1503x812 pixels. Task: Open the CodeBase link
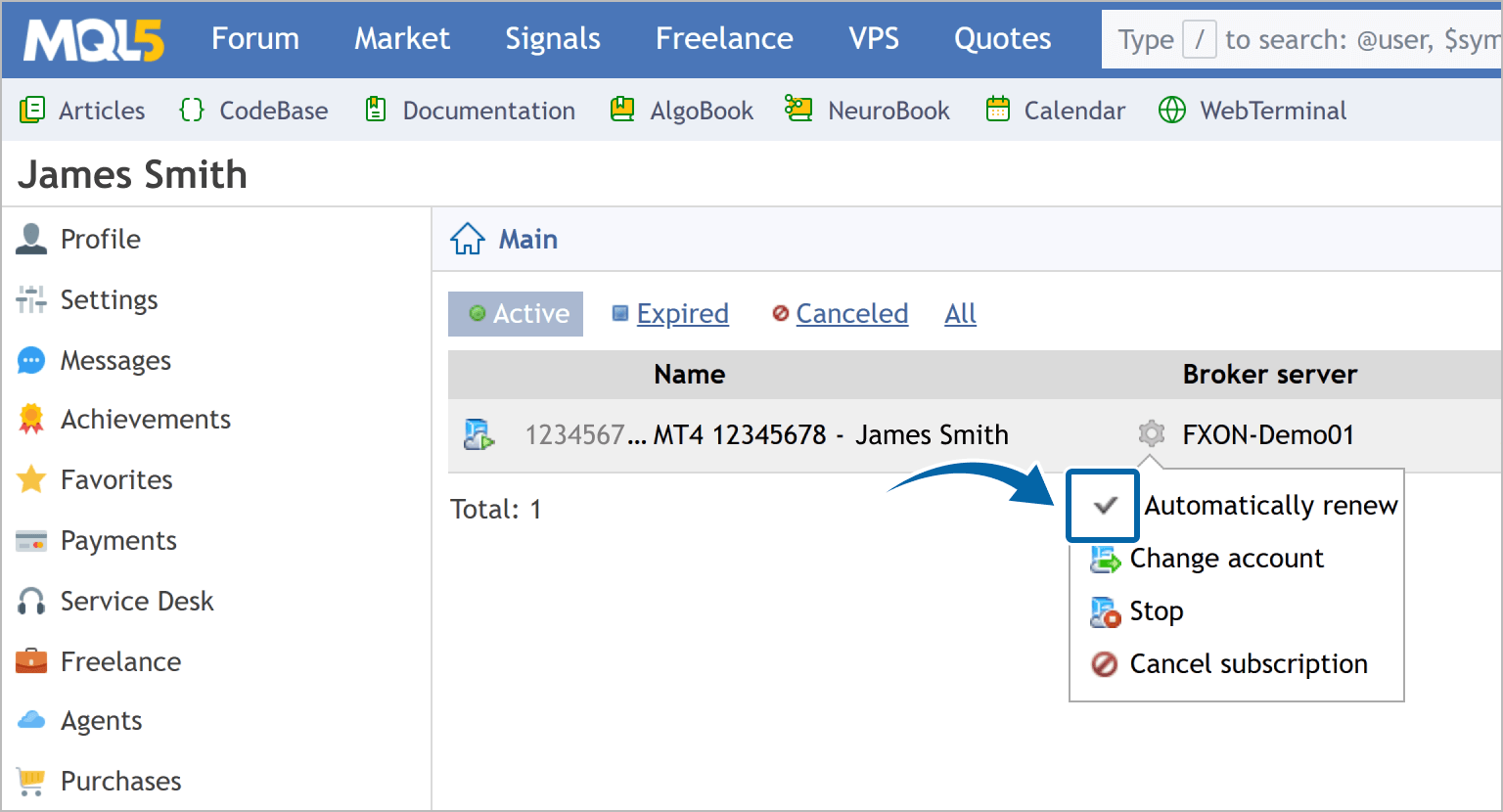click(x=274, y=111)
